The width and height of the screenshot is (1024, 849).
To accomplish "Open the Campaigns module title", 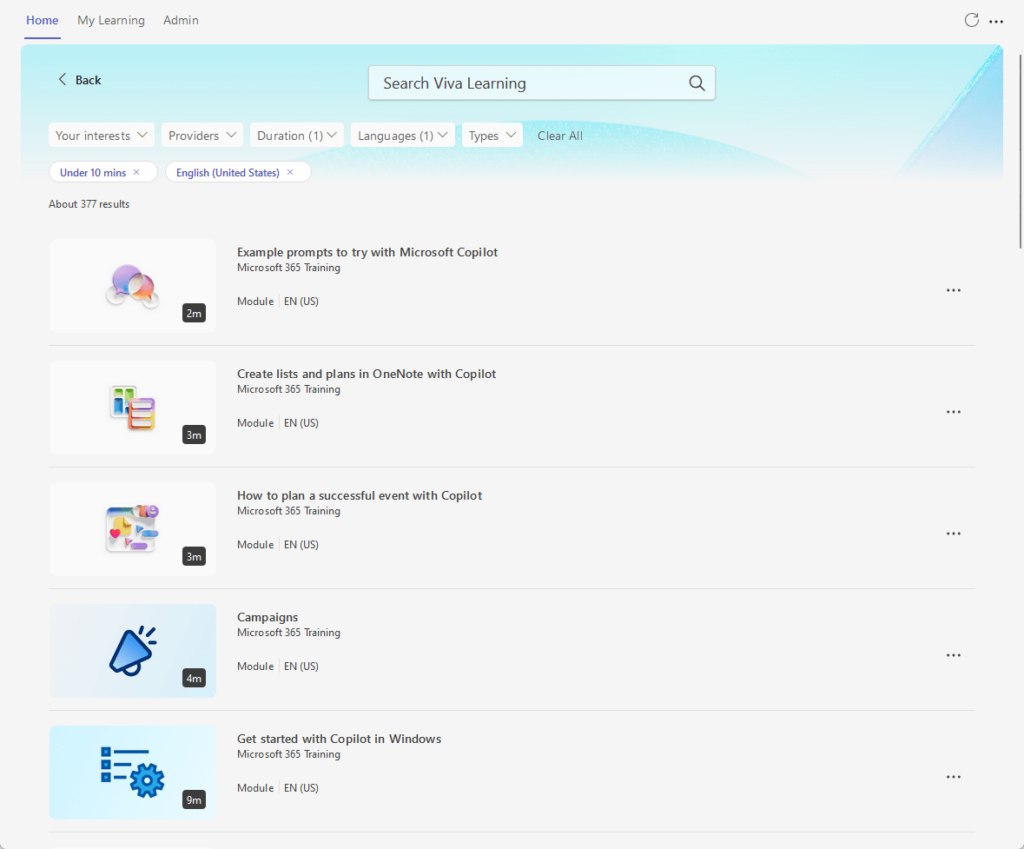I will click(x=267, y=617).
